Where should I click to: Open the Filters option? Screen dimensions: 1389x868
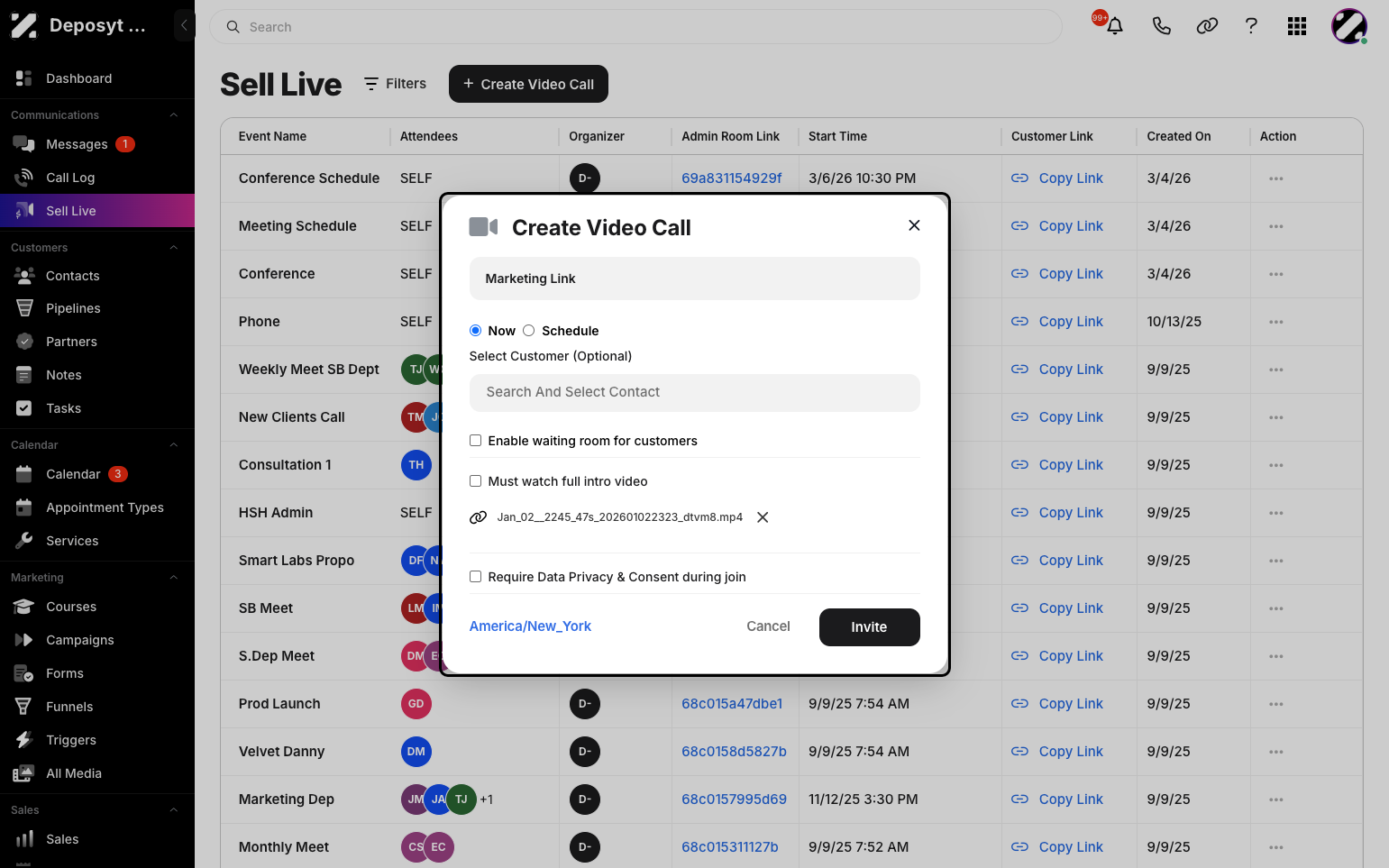pyautogui.click(x=395, y=84)
